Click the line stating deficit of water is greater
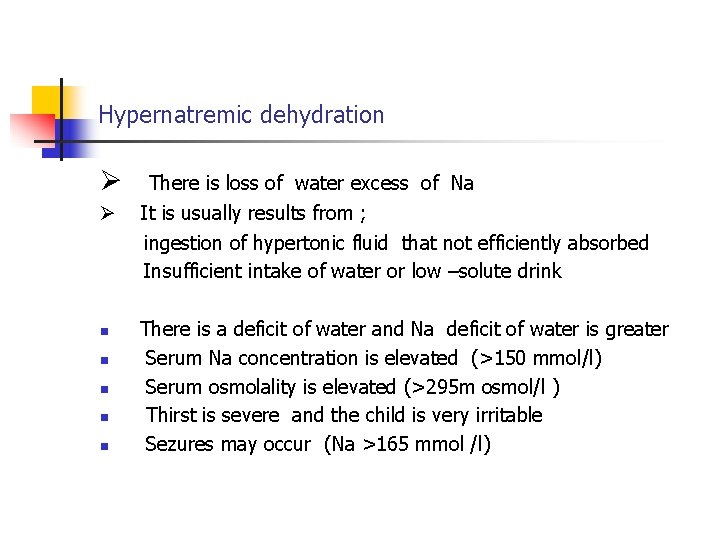The height and width of the screenshot is (540, 720). 404,329
